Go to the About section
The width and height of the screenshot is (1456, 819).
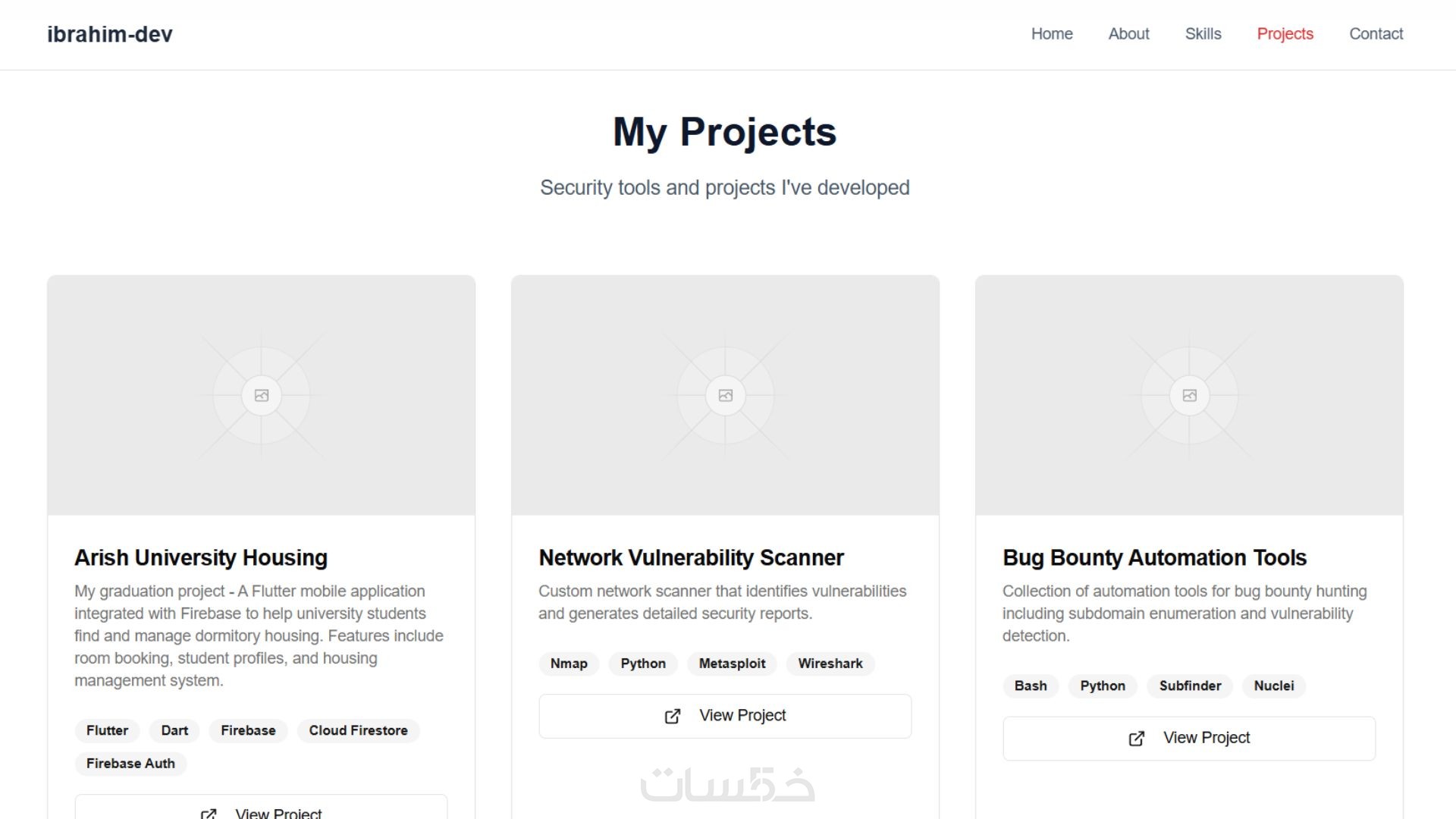(x=1128, y=34)
